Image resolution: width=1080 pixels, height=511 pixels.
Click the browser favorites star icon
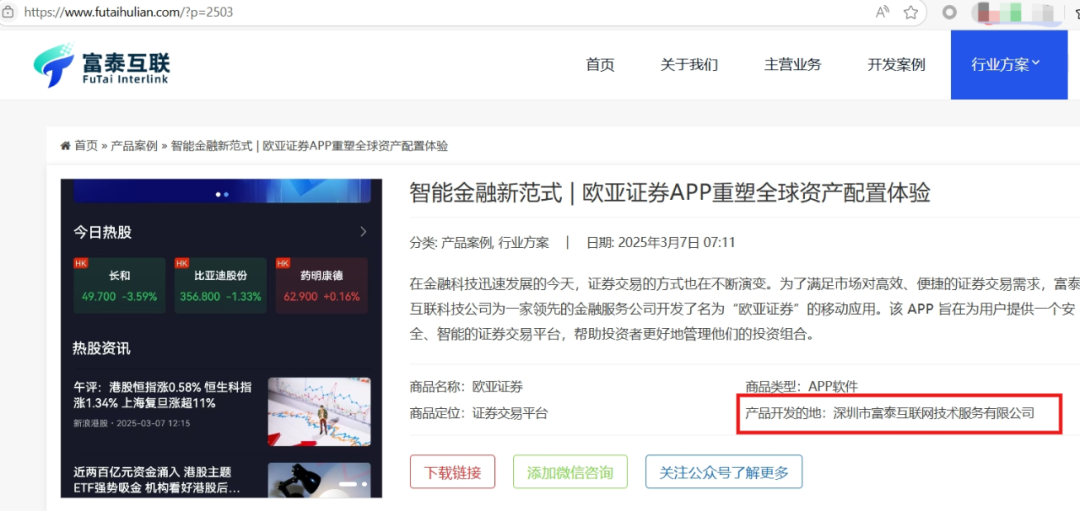(x=911, y=12)
